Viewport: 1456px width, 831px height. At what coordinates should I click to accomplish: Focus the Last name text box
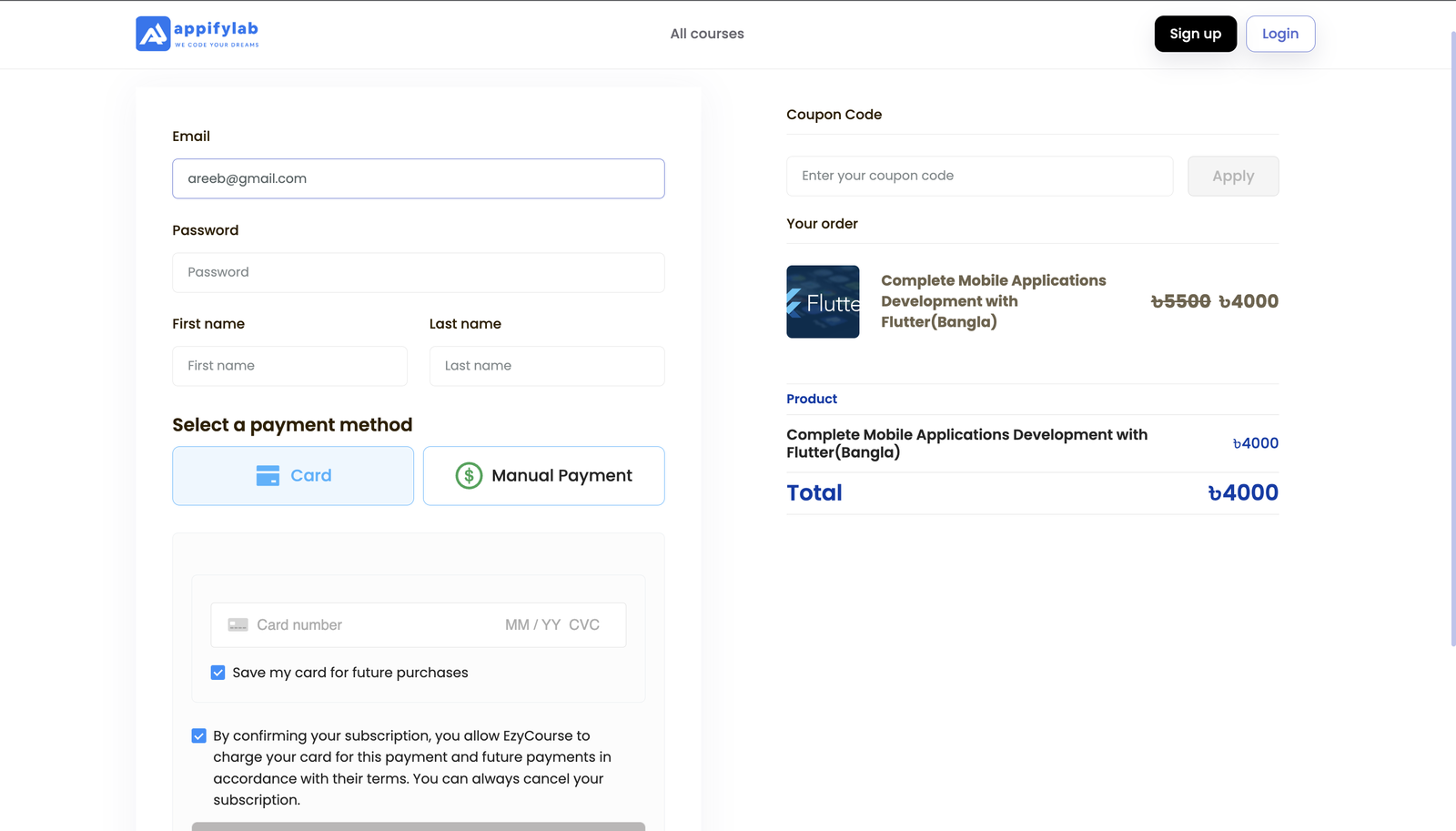(x=547, y=366)
